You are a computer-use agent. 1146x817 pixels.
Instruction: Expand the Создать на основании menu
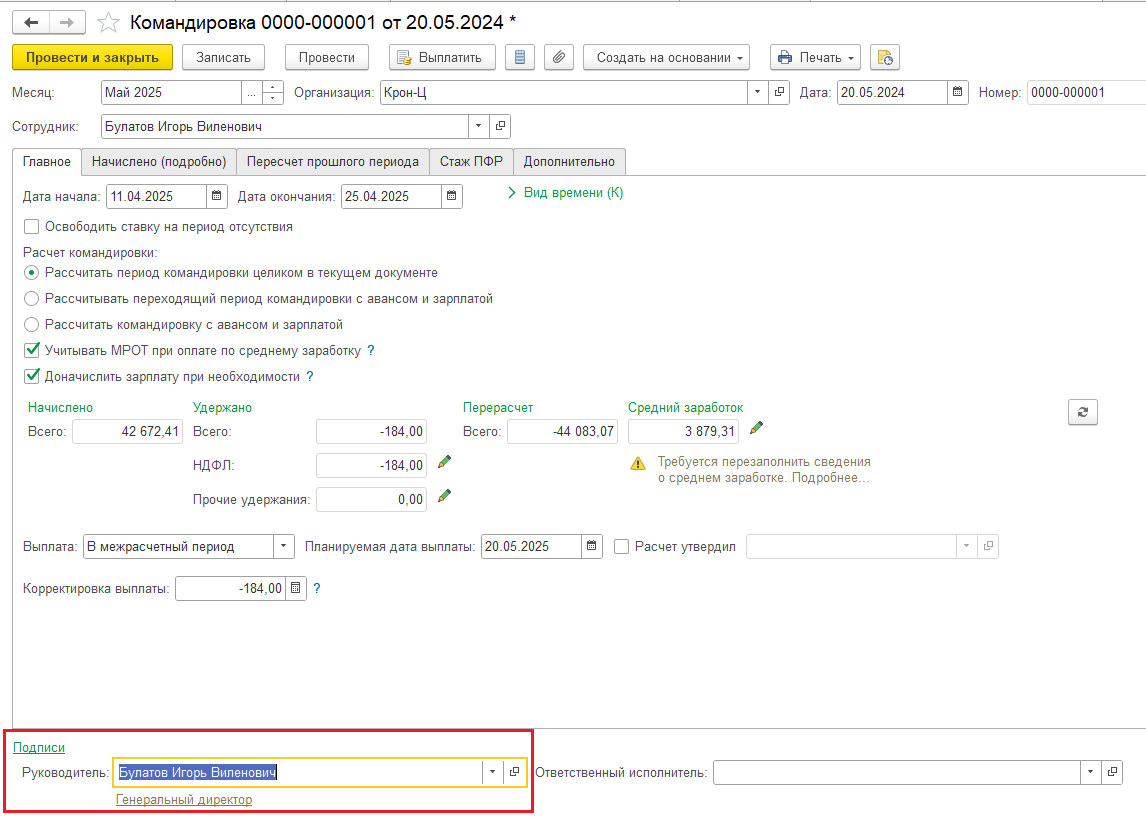666,57
